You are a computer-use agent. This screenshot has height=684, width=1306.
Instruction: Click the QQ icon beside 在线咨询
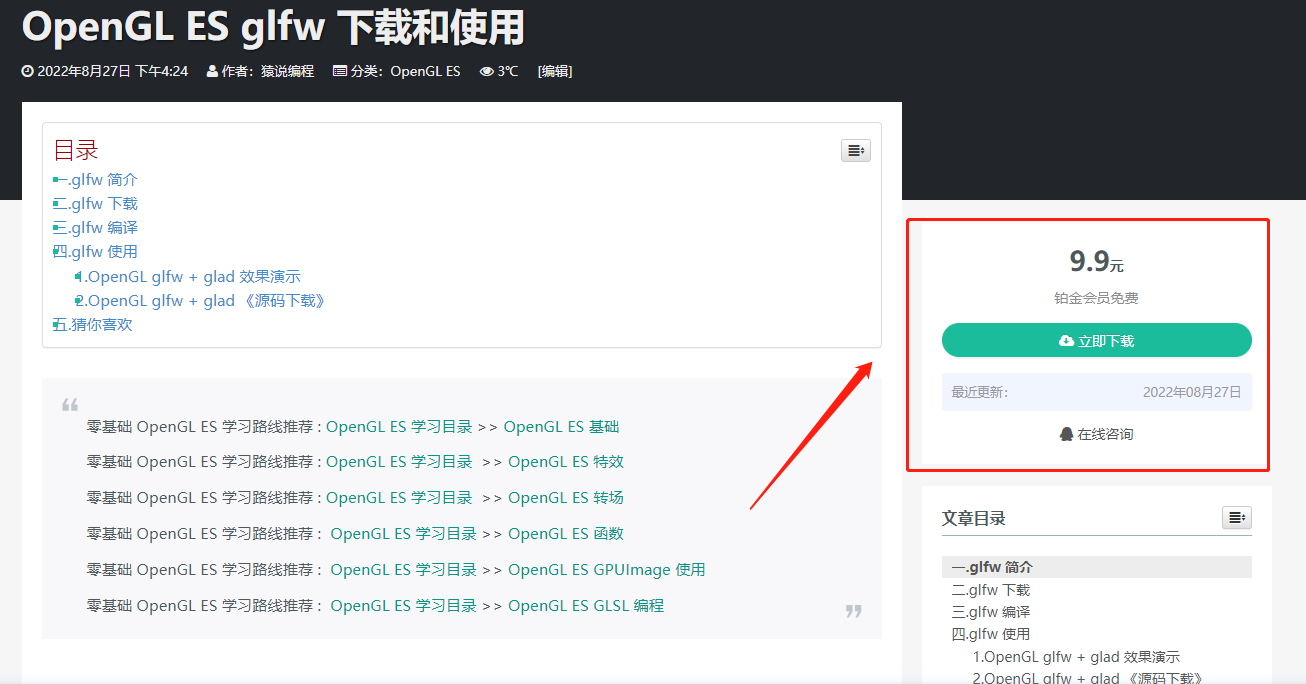(1066, 434)
